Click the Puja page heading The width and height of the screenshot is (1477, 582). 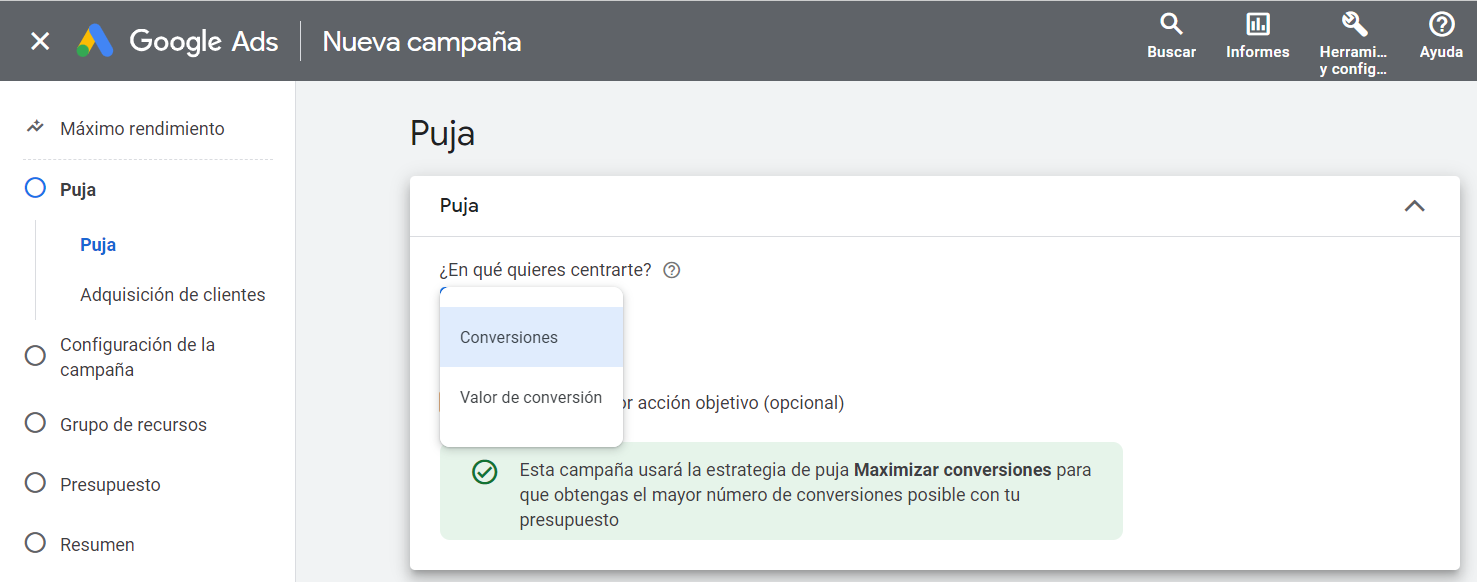coord(442,133)
